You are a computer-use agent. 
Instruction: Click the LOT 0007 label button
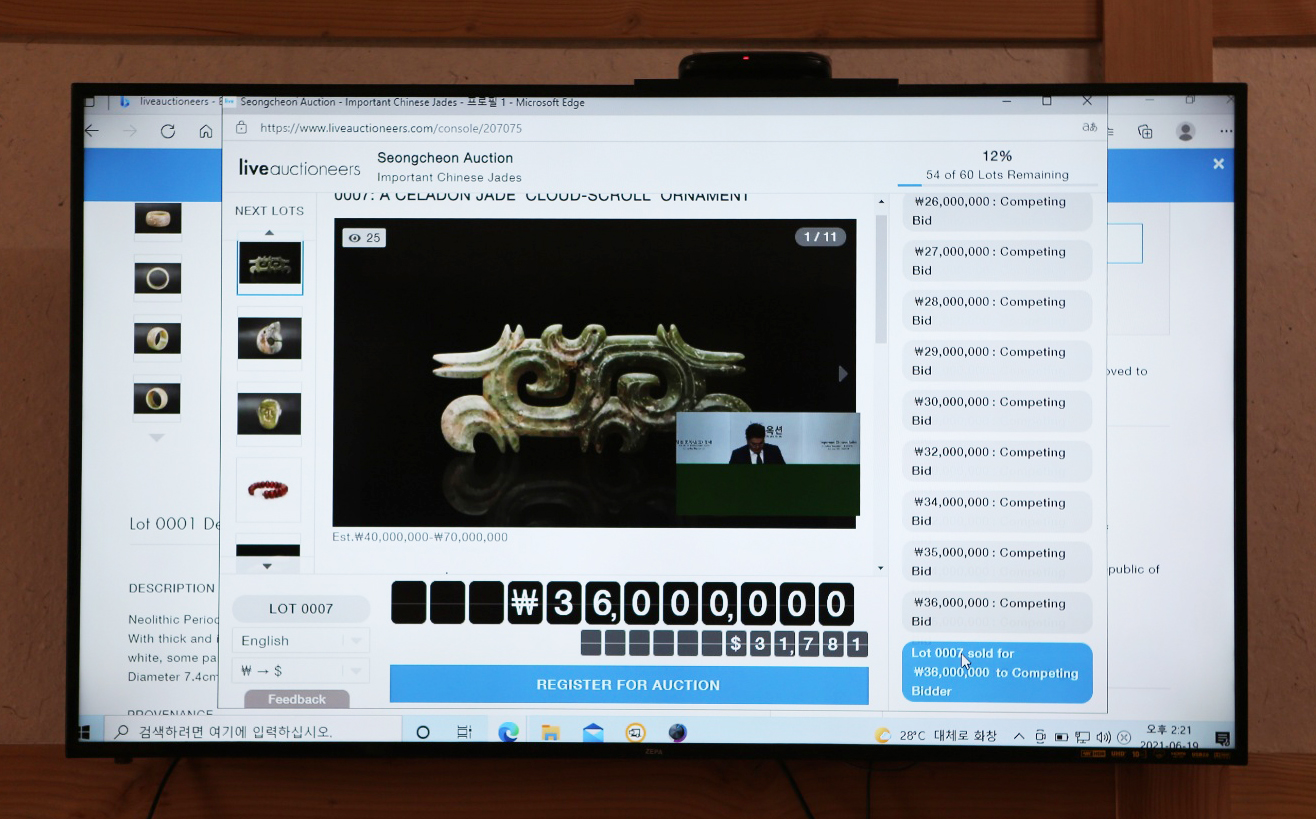(x=301, y=608)
